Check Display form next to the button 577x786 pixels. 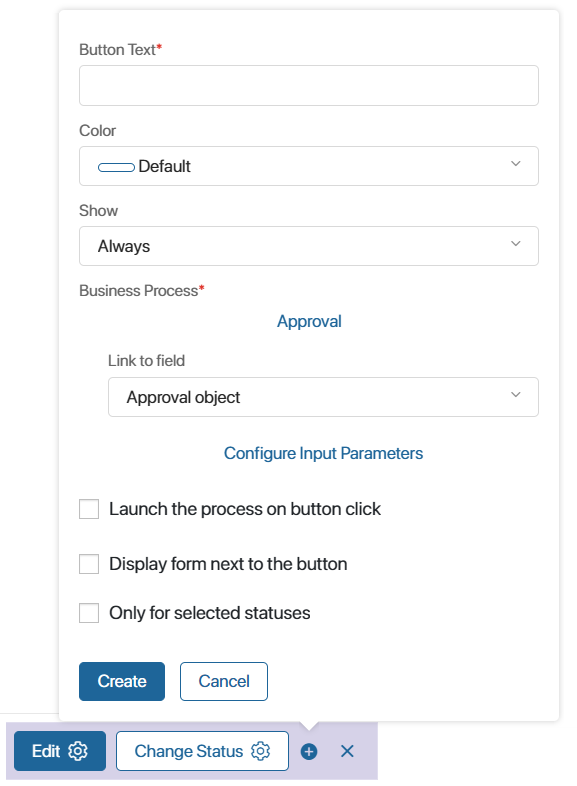coord(89,564)
